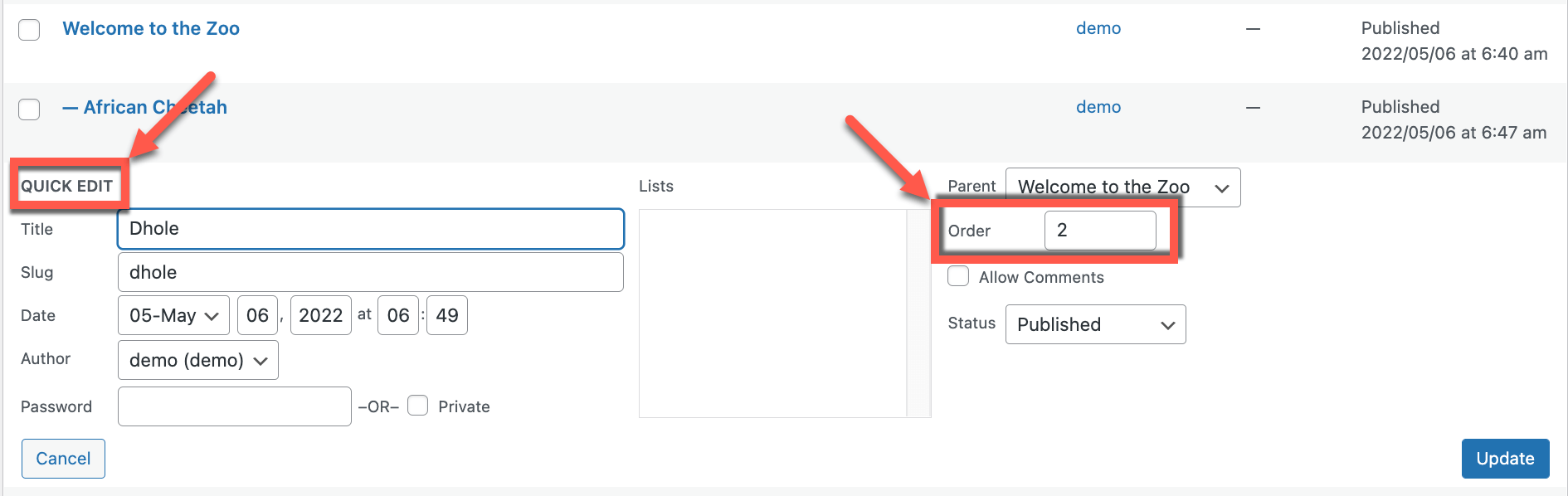Viewport: 1568px width, 496px height.
Task: Focus the Slug field containing dhole
Action: (371, 272)
